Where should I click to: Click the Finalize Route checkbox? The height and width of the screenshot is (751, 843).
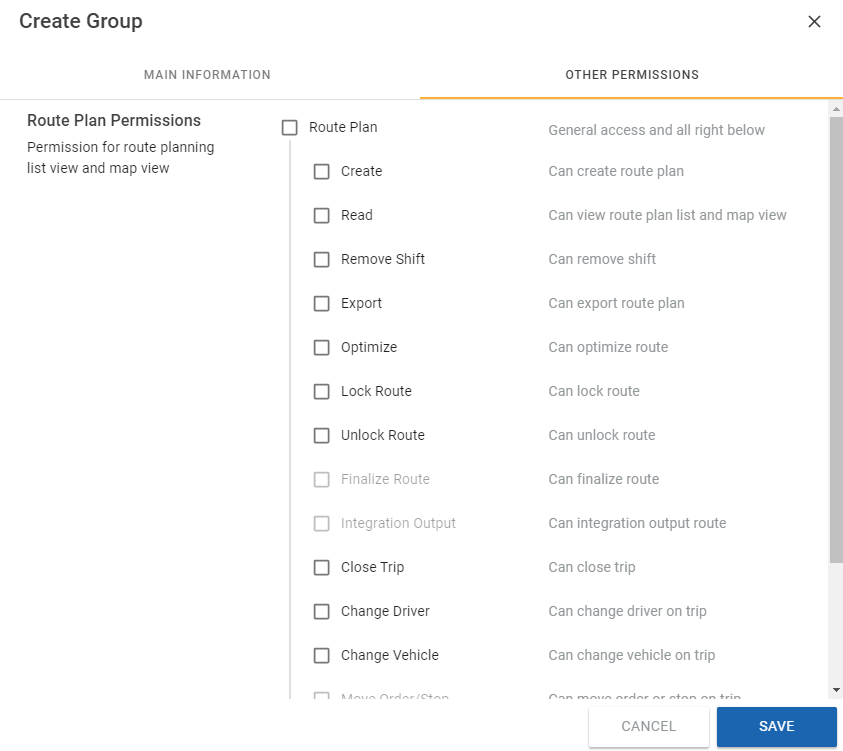tap(322, 480)
